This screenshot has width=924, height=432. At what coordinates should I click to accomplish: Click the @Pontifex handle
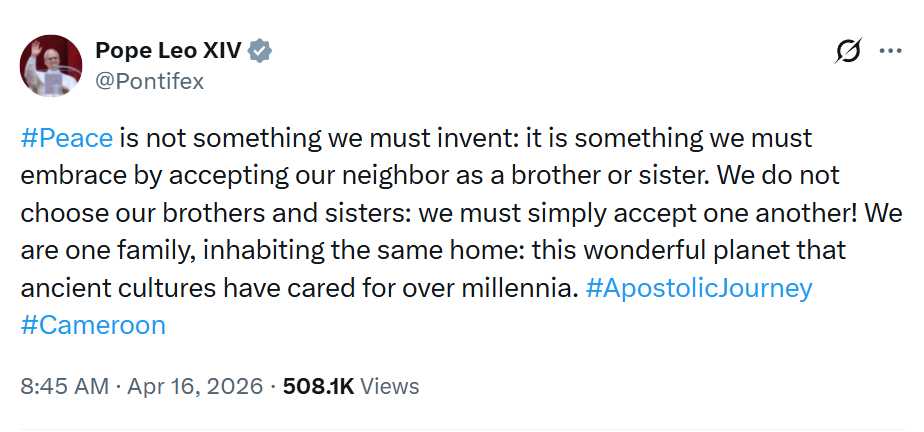click(x=148, y=82)
